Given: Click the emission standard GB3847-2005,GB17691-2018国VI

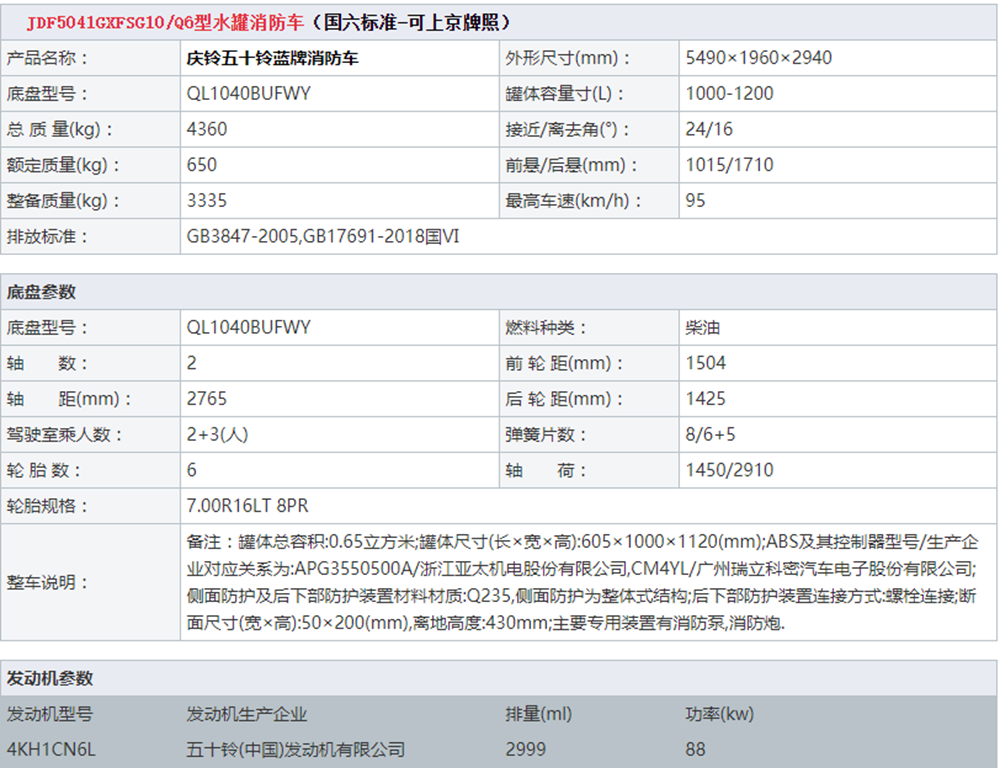Looking at the screenshot, I should click(x=323, y=237).
